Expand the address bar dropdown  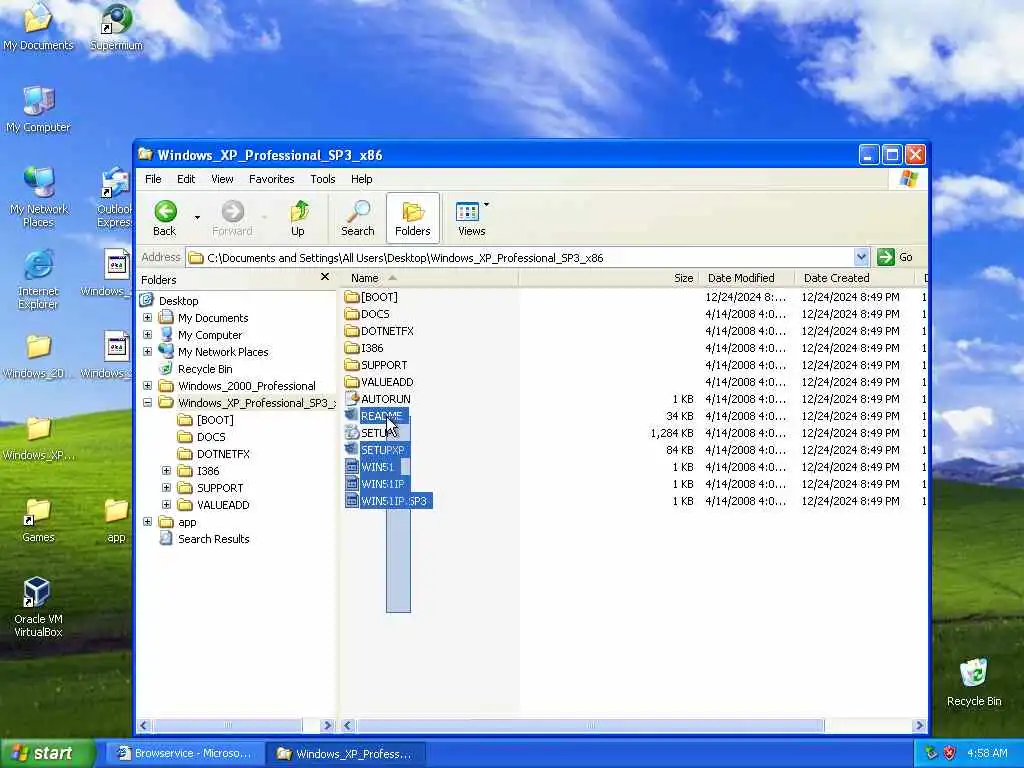click(x=861, y=257)
